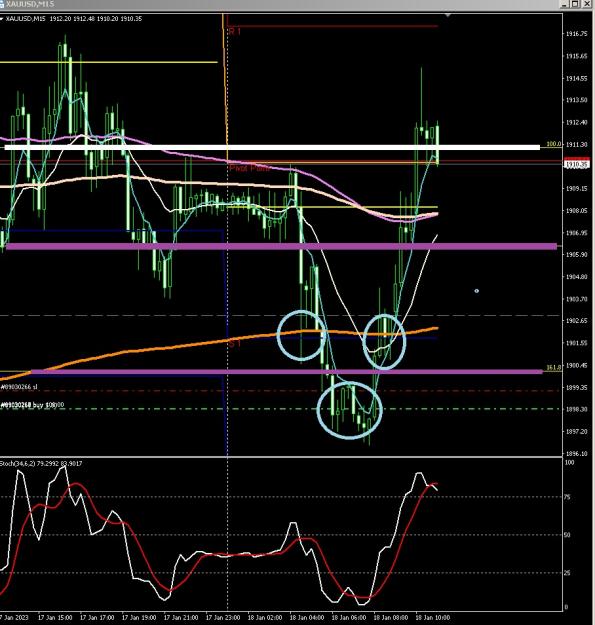Select the buy order line label
This screenshot has height=625, width=595.
pos(32,405)
